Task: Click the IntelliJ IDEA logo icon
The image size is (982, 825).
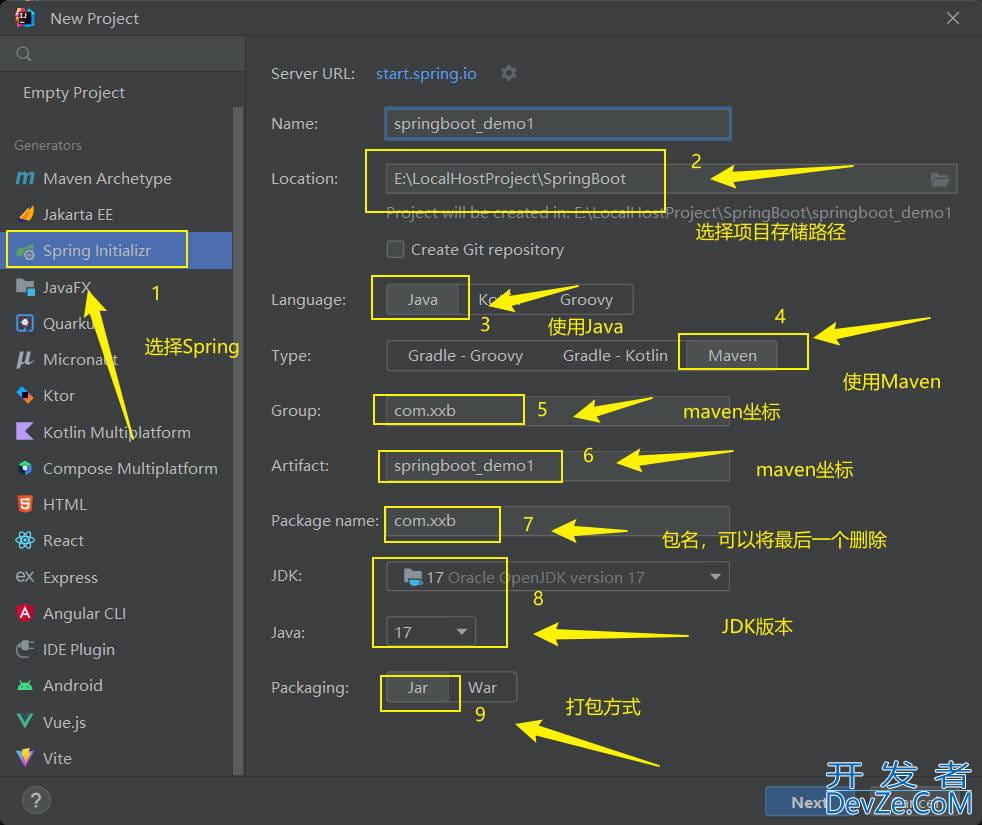Action: [x=25, y=18]
